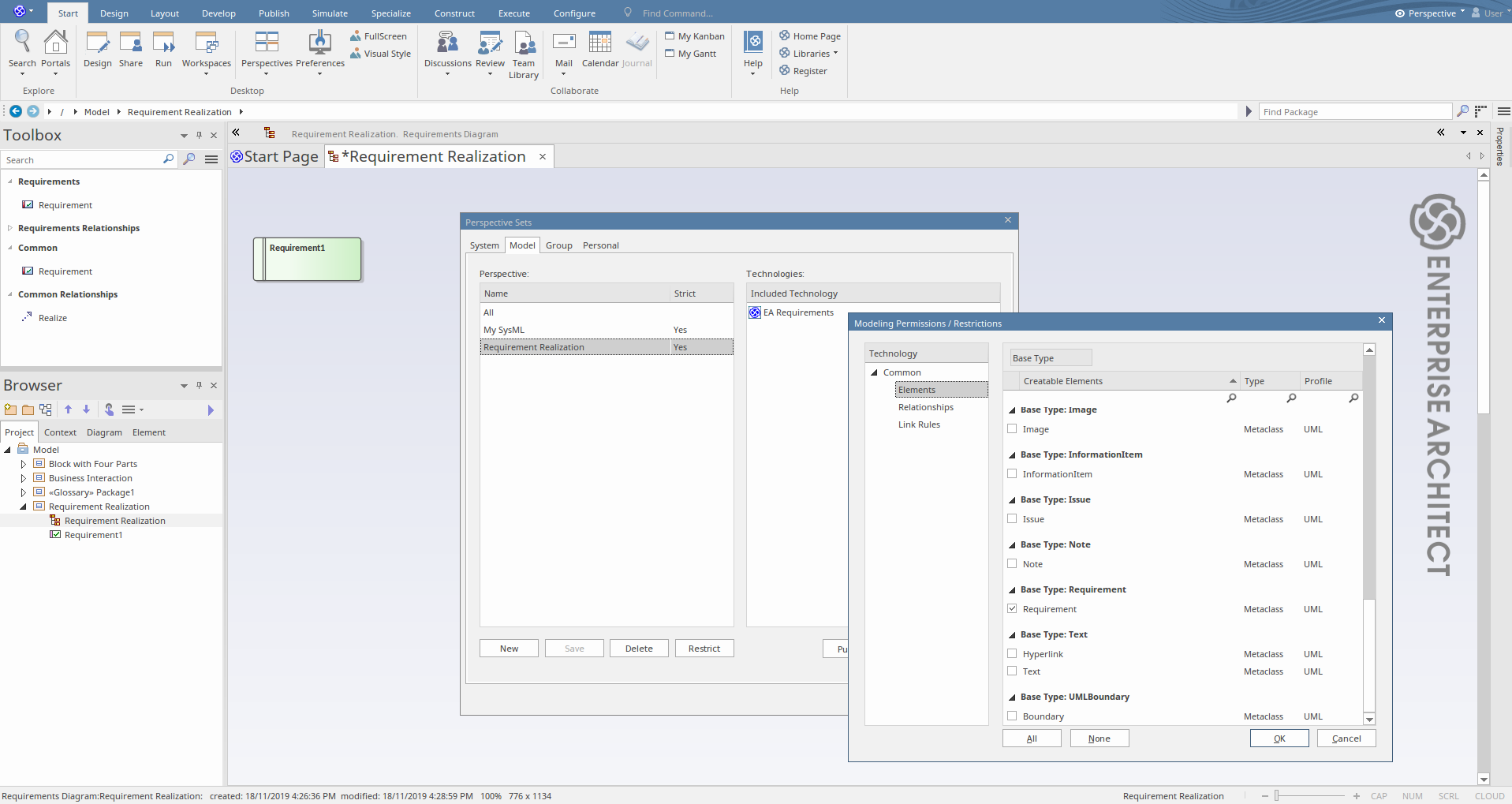The width and height of the screenshot is (1512, 804).
Task: Expand Requirements Relationships toolbox group
Action: [x=10, y=228]
